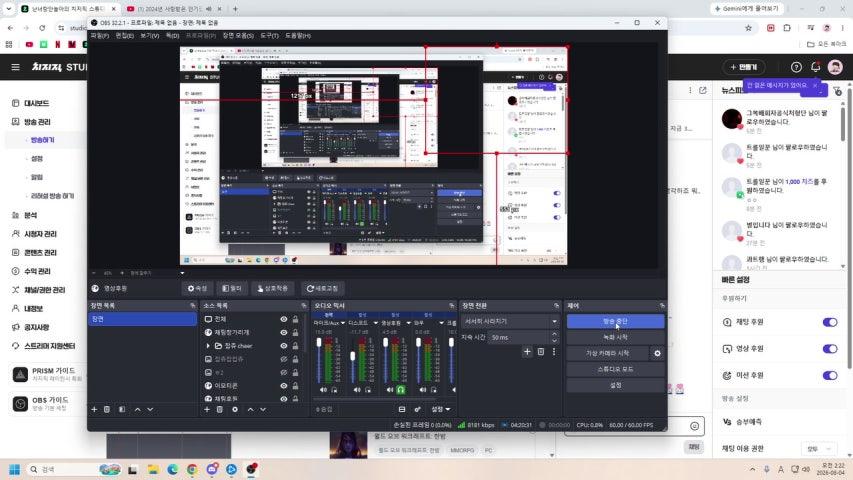This screenshot has width=853, height=480.
Task: Open the 디스코드 channel dropdown arrow
Action: pos(375,323)
